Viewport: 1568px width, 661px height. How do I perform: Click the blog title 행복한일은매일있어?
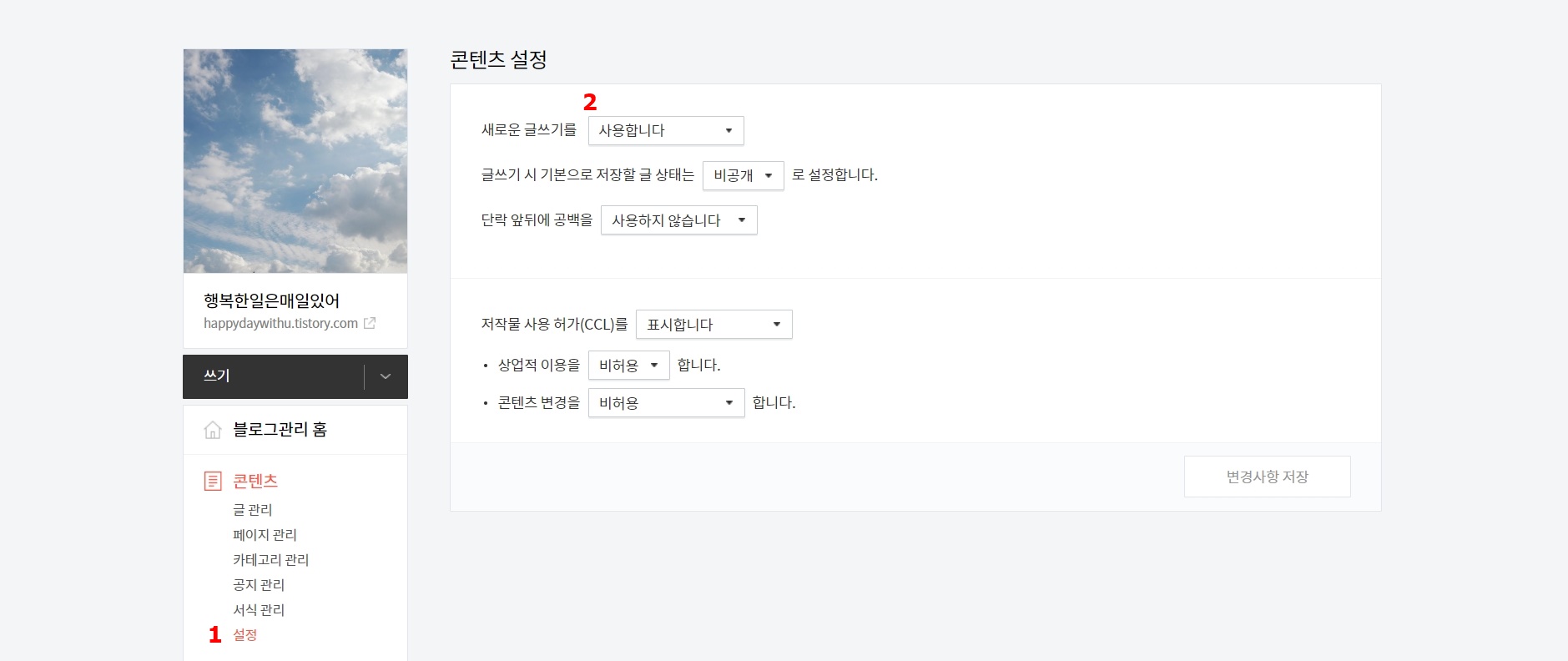tap(271, 300)
